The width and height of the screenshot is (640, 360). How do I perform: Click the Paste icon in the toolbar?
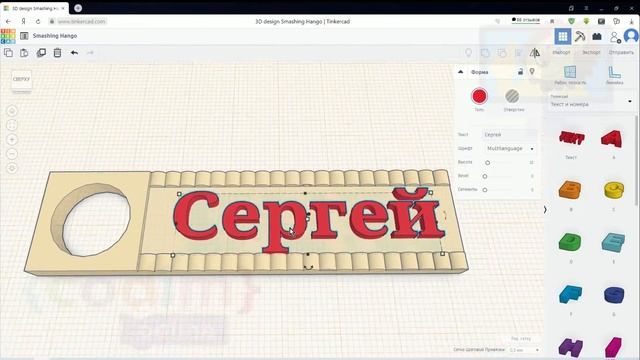pyautogui.click(x=24, y=53)
